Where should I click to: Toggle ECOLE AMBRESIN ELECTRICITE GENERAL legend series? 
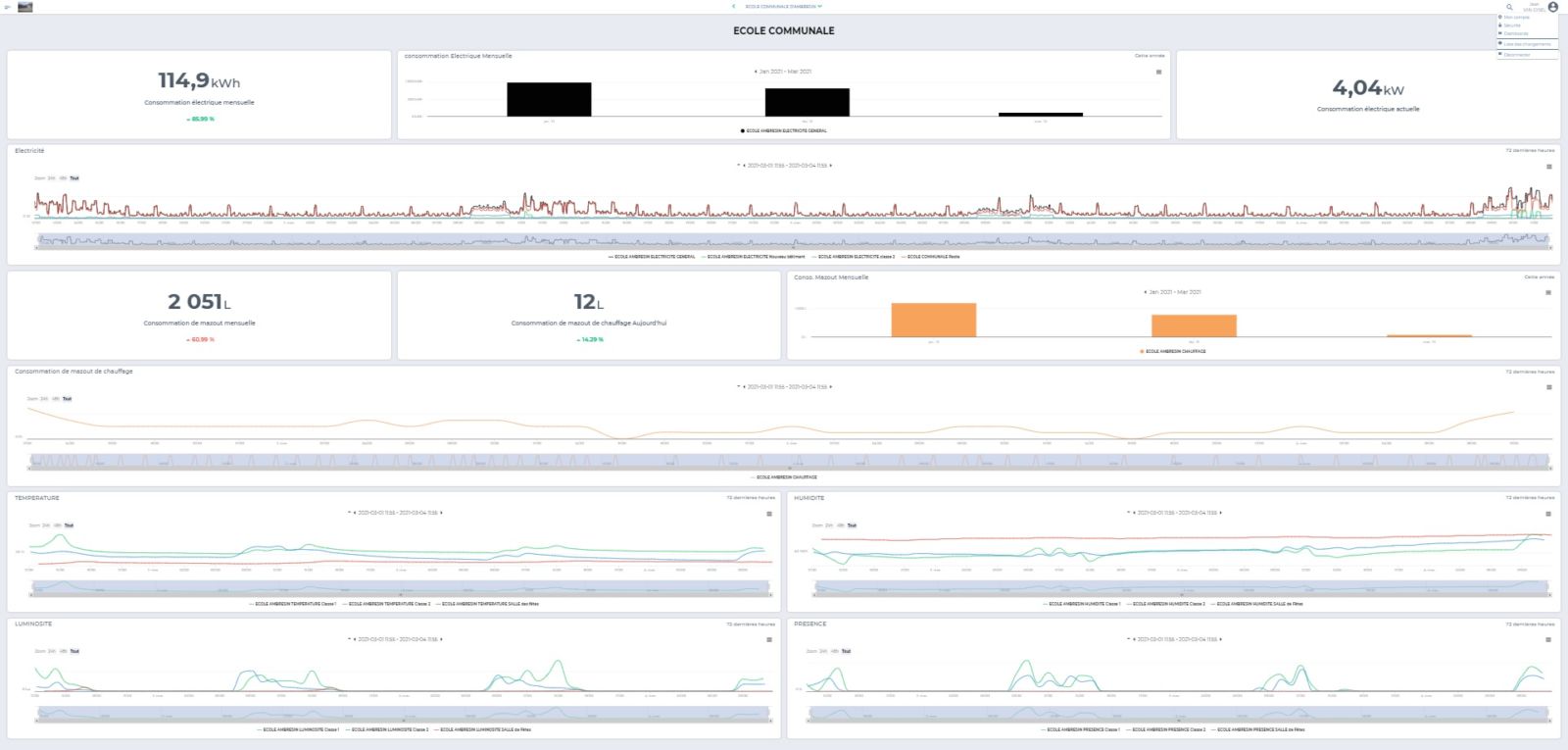pos(652,257)
